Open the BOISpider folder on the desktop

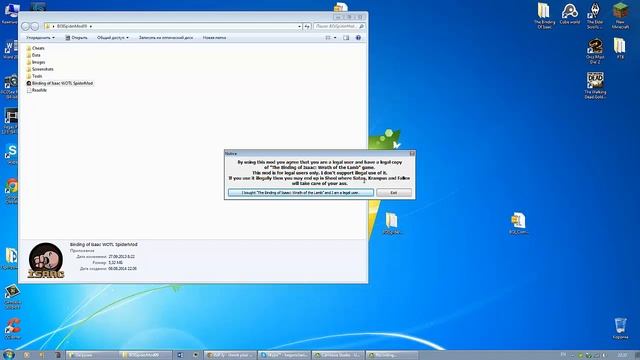392,223
